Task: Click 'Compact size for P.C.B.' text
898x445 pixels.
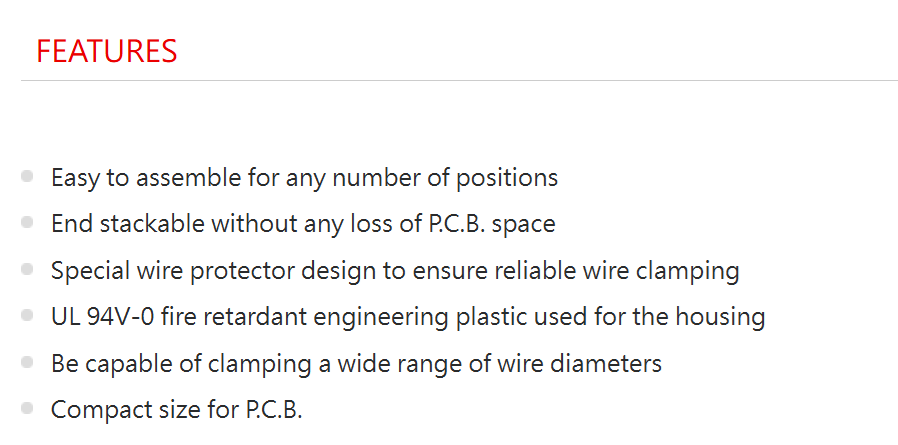Action: tap(176, 410)
